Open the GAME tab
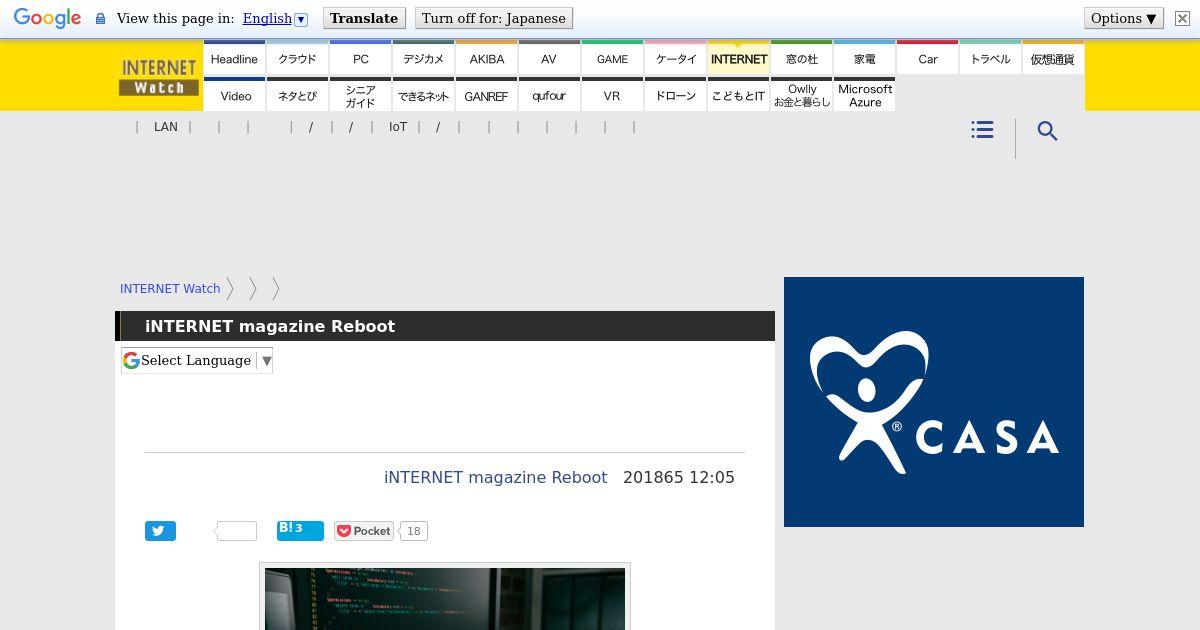Screen dimensions: 1200x630 click(x=613, y=58)
